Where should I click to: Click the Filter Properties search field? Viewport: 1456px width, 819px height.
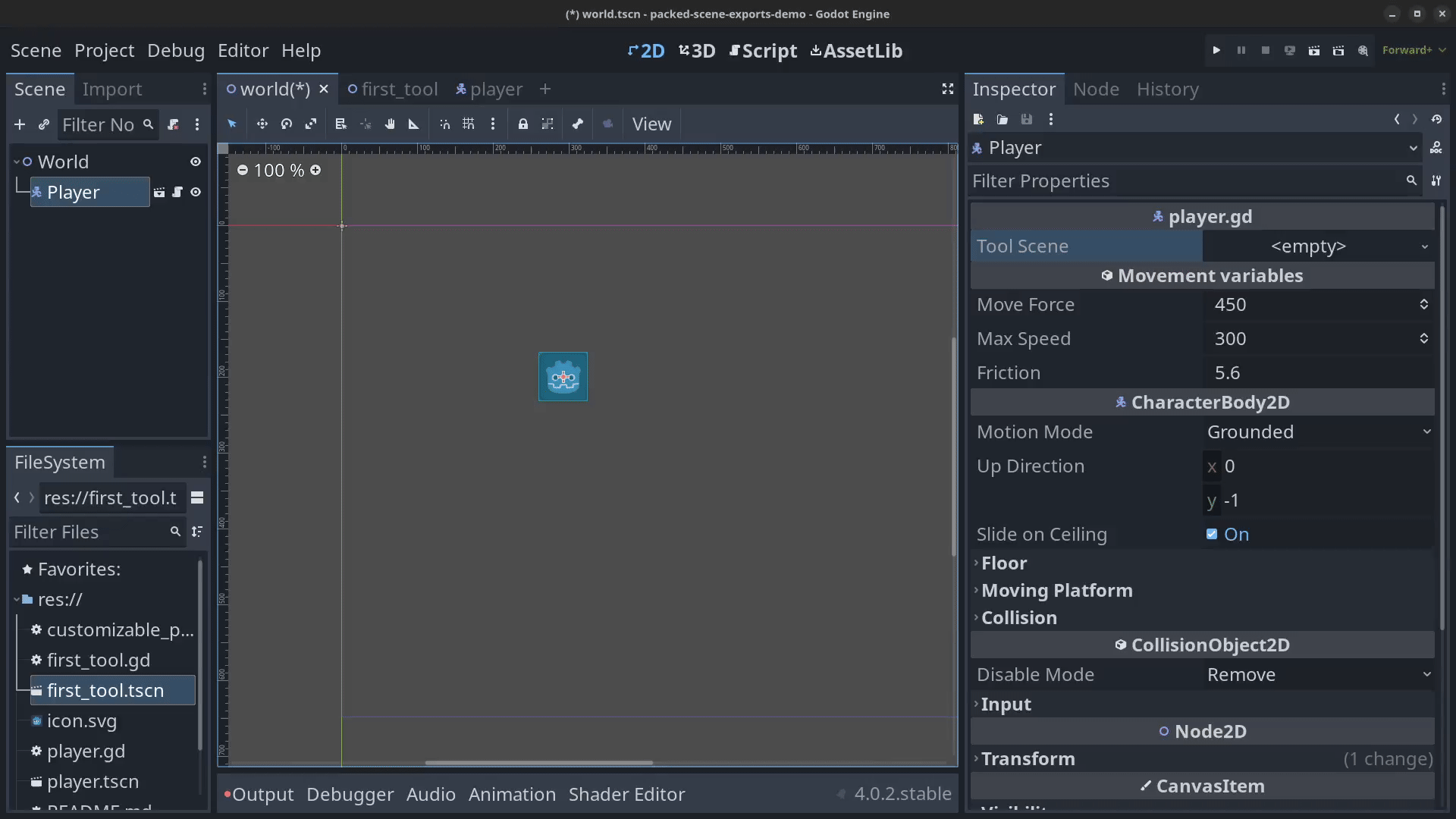1187,181
